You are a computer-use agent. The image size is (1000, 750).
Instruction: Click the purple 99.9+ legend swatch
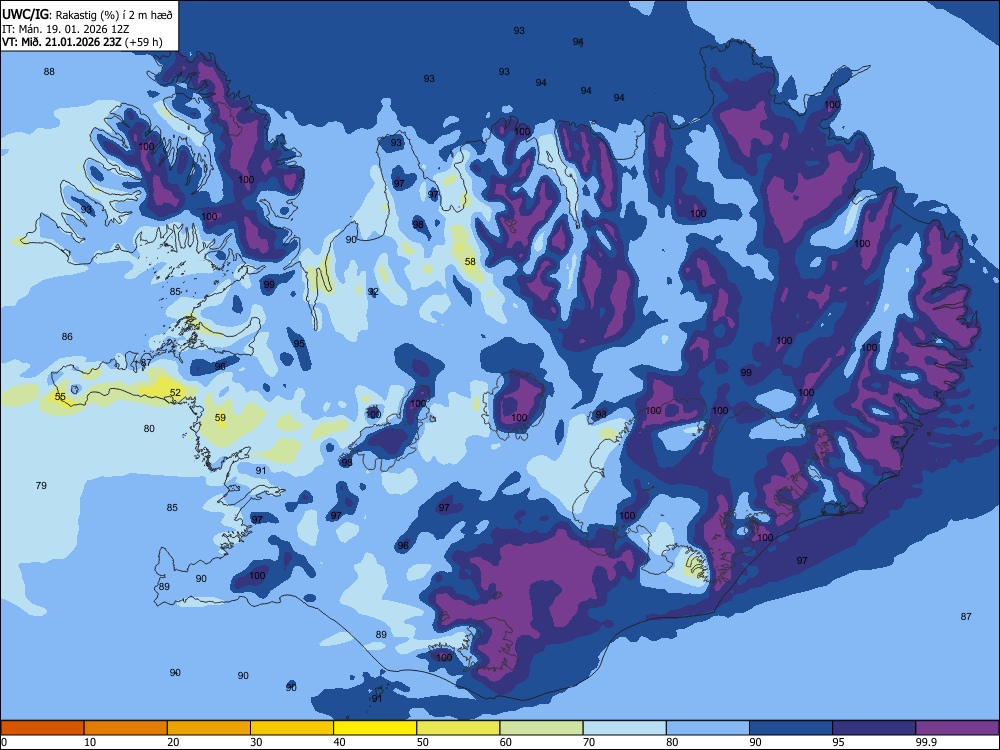[957, 728]
